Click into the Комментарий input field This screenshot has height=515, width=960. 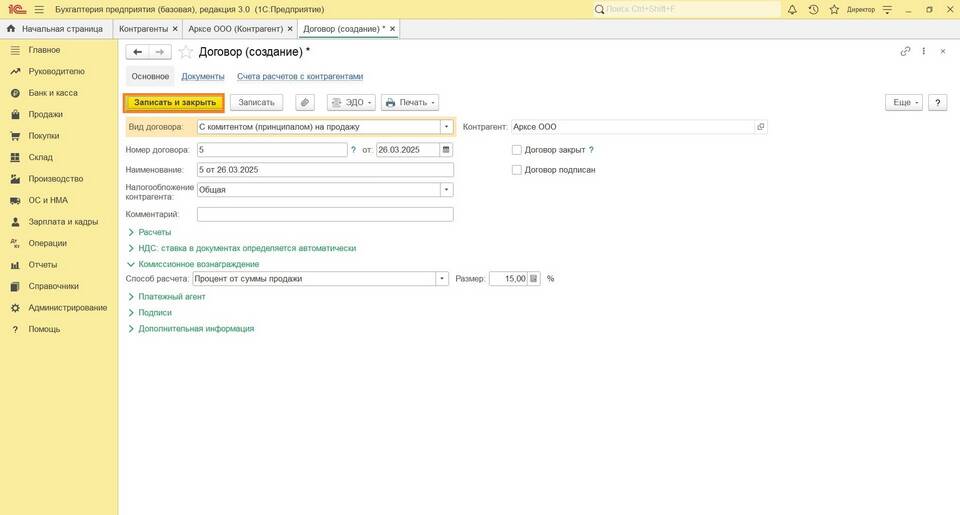click(325, 214)
